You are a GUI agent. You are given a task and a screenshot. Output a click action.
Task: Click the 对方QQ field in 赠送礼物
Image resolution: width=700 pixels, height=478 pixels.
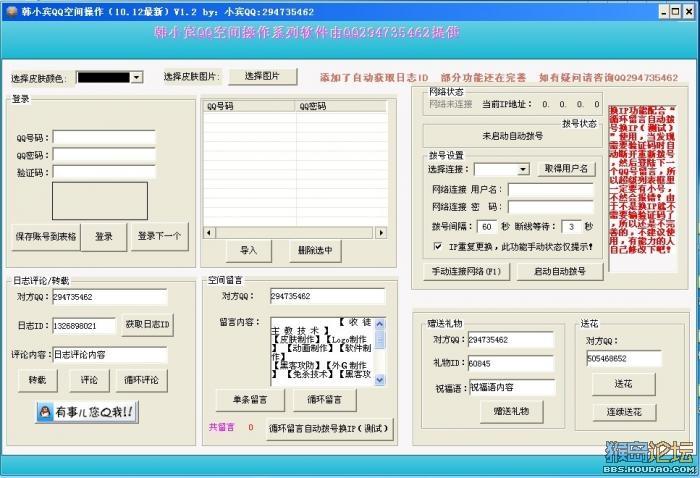tap(511, 340)
